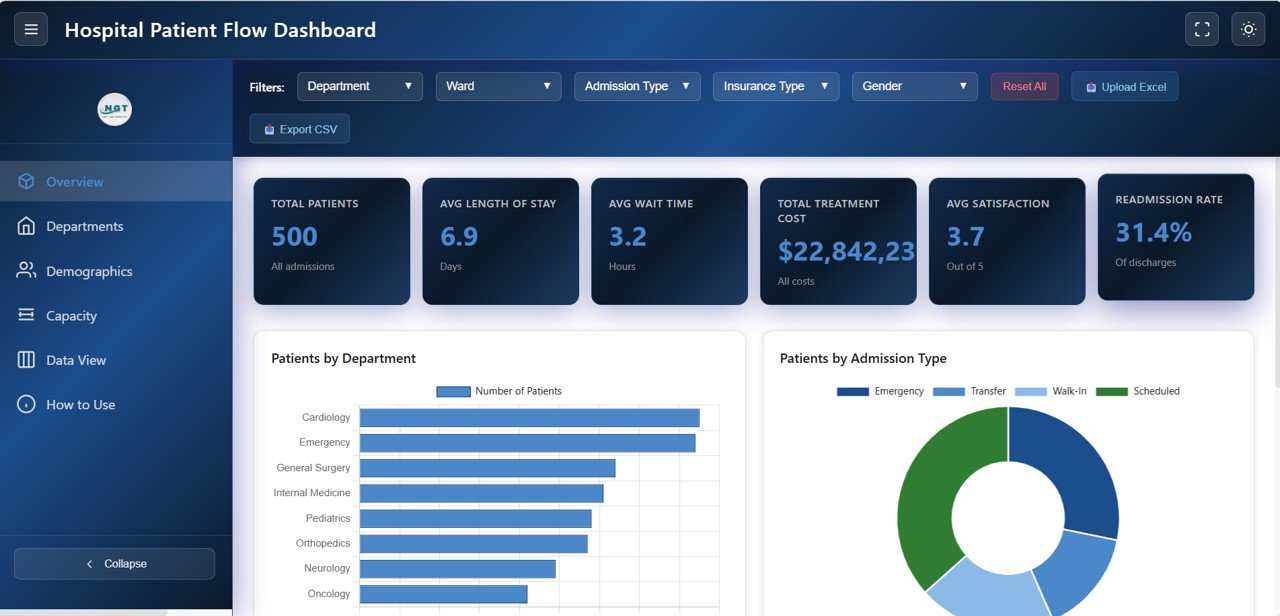Image resolution: width=1280 pixels, height=616 pixels.
Task: Open the hamburger menu at top left
Action: 31,29
